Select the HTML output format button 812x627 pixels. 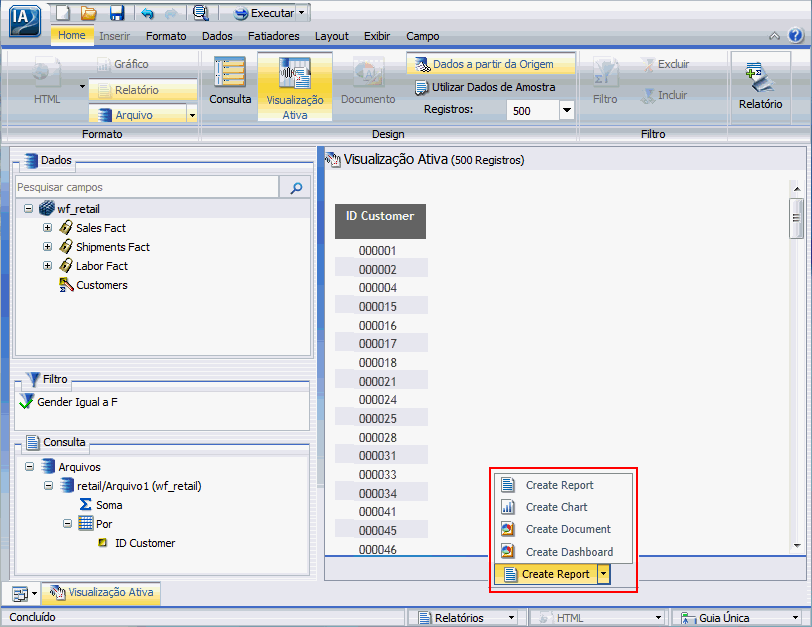click(47, 81)
